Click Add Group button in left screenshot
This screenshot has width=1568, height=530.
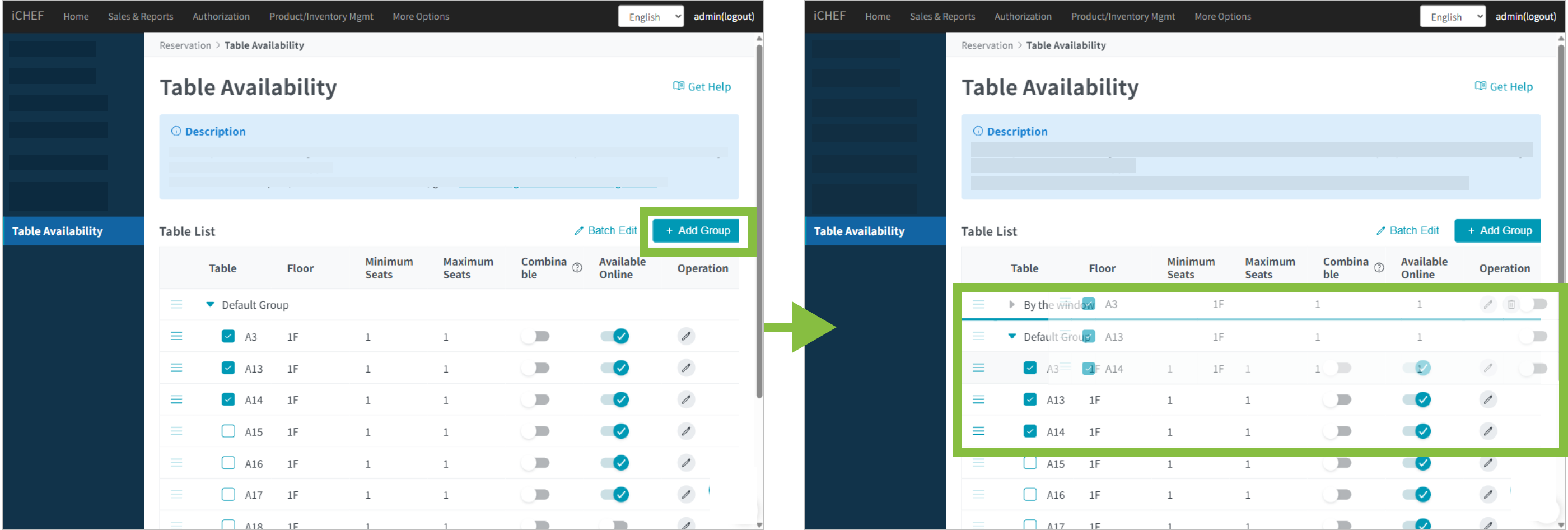[696, 231]
